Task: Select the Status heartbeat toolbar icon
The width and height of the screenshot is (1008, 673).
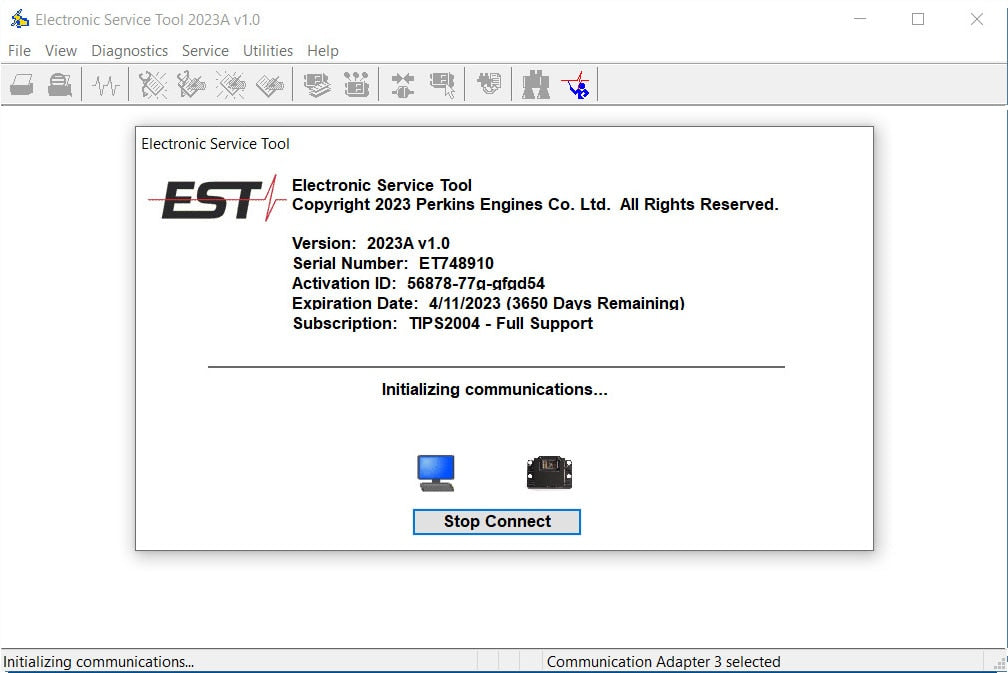Action: click(103, 85)
